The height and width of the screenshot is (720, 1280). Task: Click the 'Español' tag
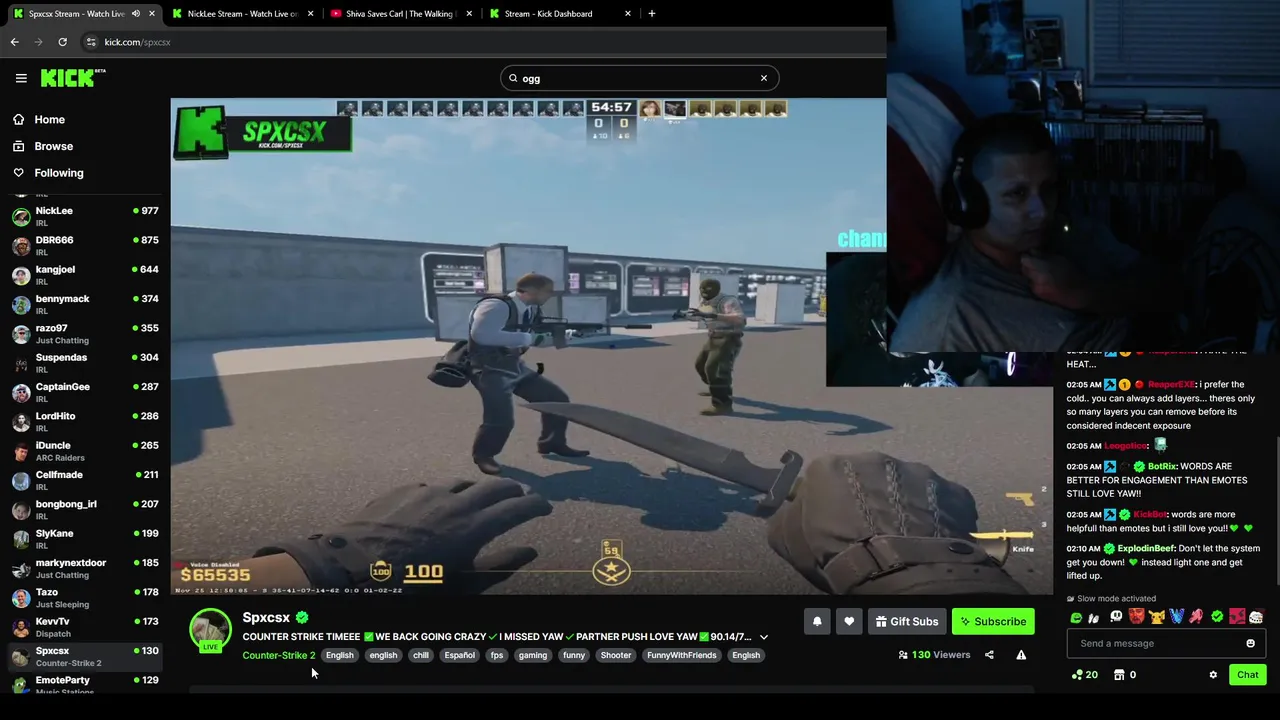point(459,655)
